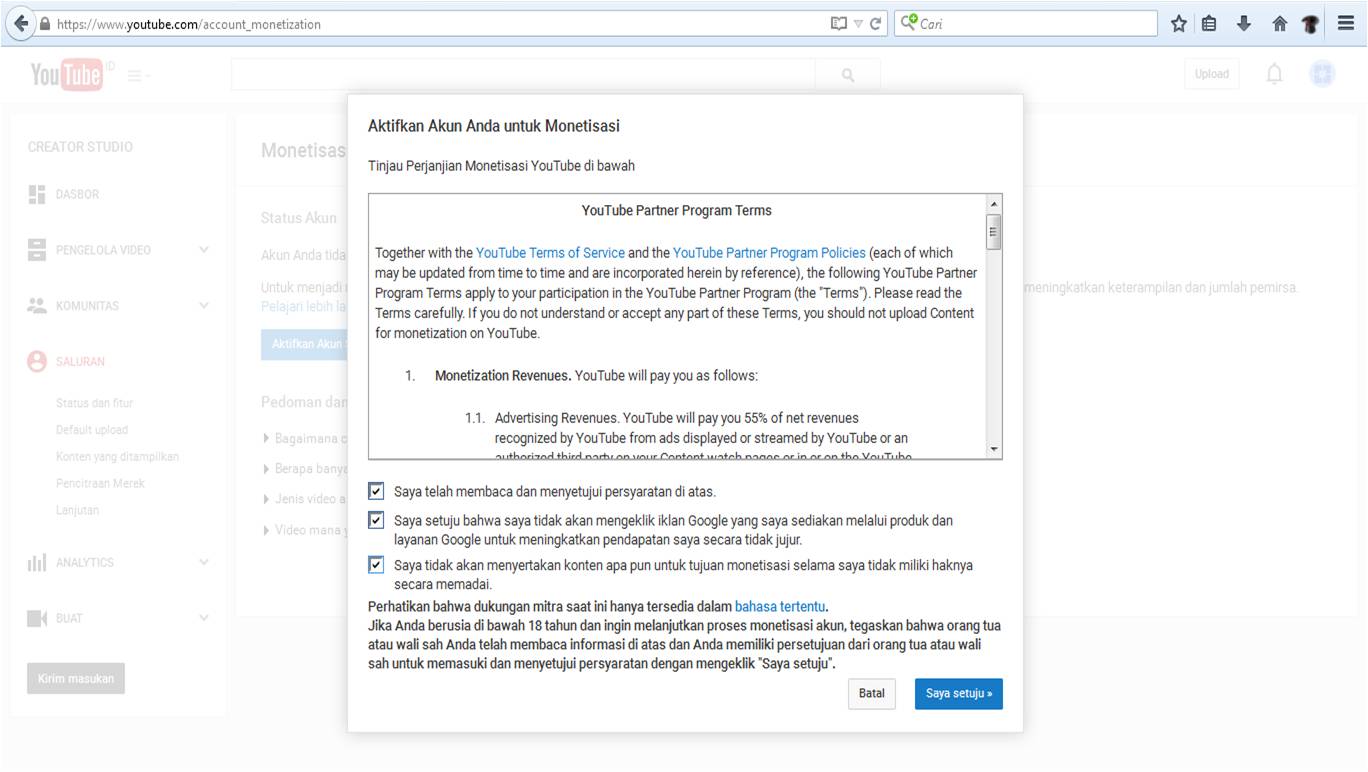
Task: Select Konten yang ditampilkan submenu
Action: pos(117,457)
